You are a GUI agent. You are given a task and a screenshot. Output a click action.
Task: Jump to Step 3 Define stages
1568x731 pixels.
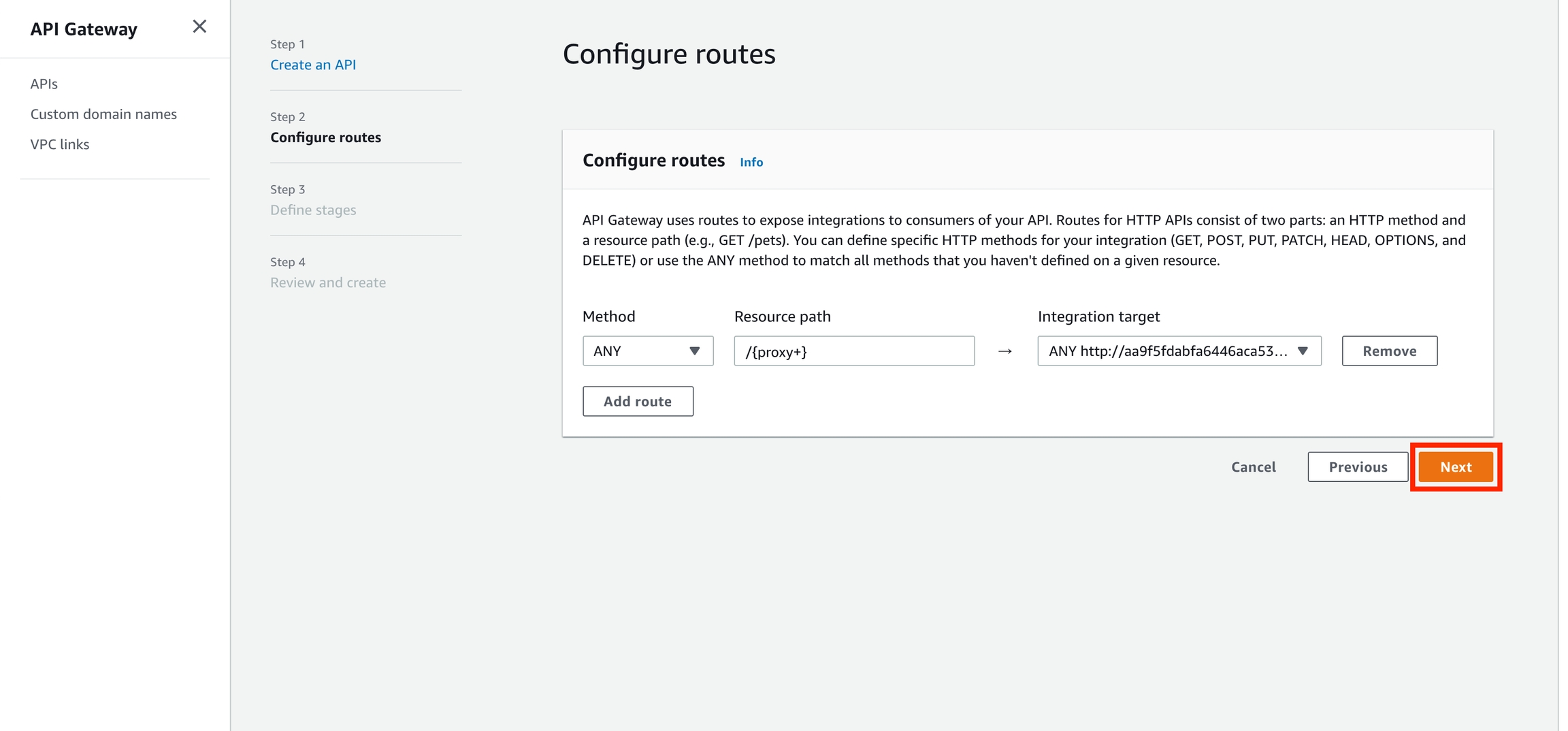pyautogui.click(x=313, y=210)
